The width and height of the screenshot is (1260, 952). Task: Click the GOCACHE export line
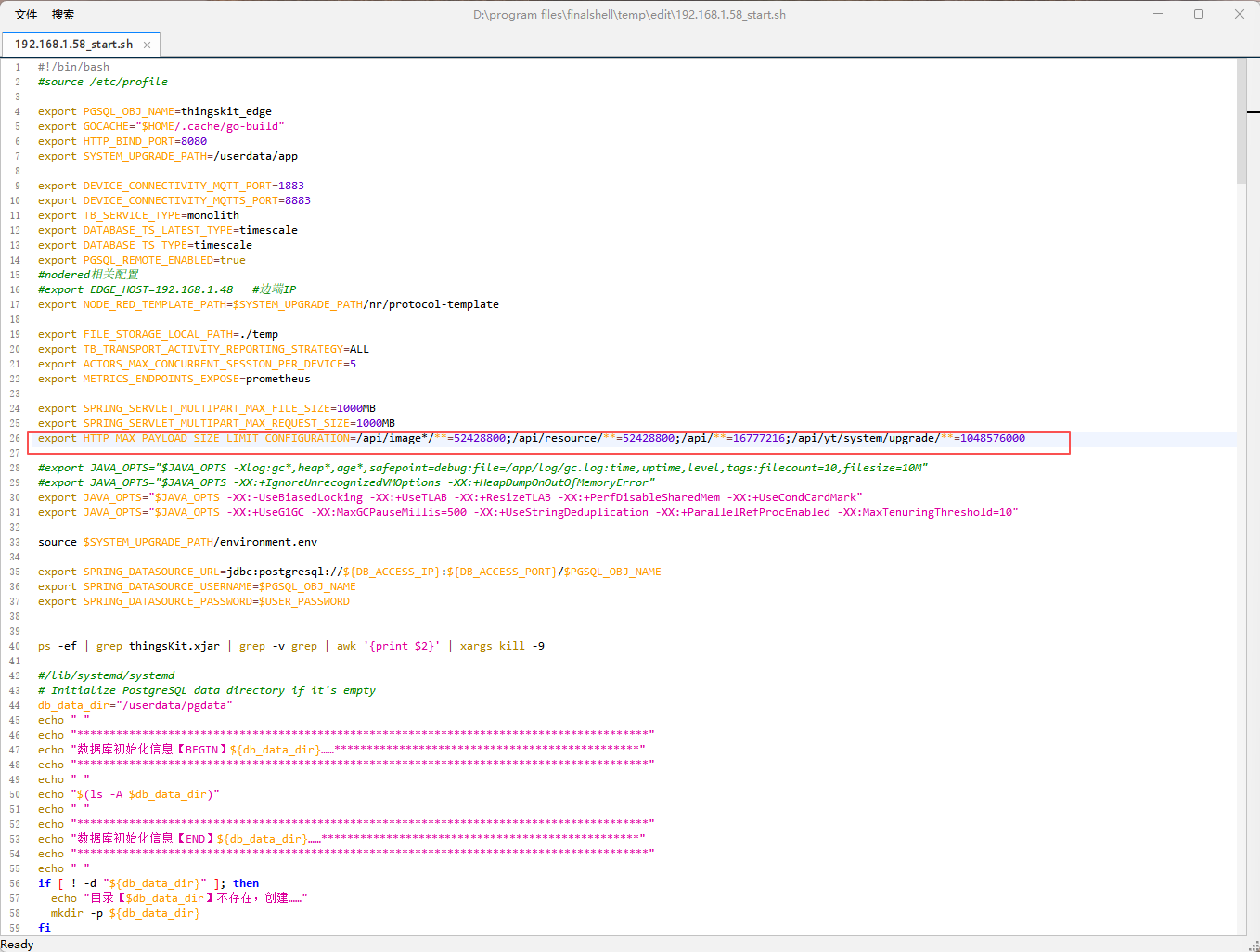tap(161, 126)
